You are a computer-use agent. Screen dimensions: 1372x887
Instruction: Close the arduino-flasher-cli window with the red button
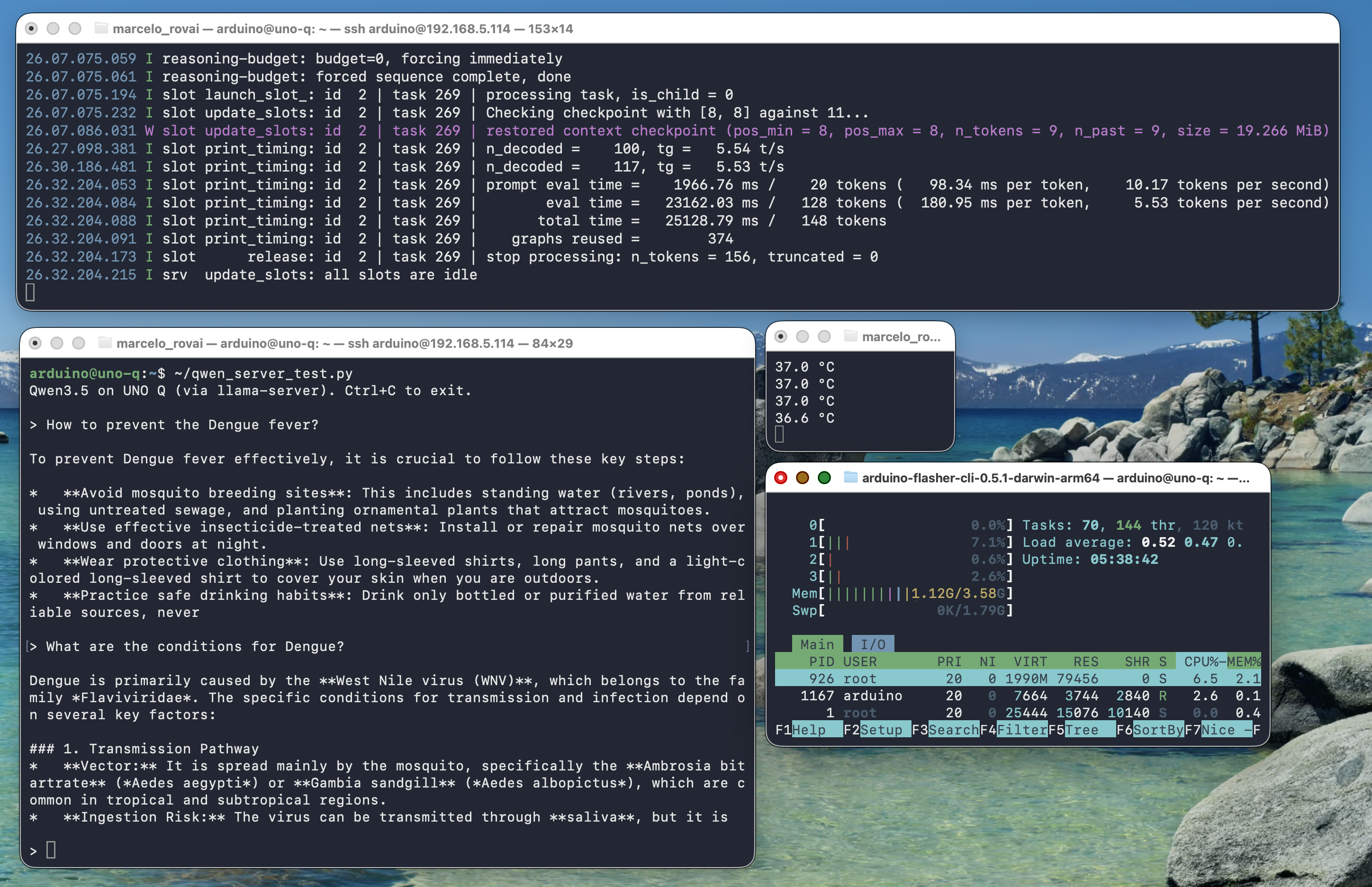pos(781,478)
